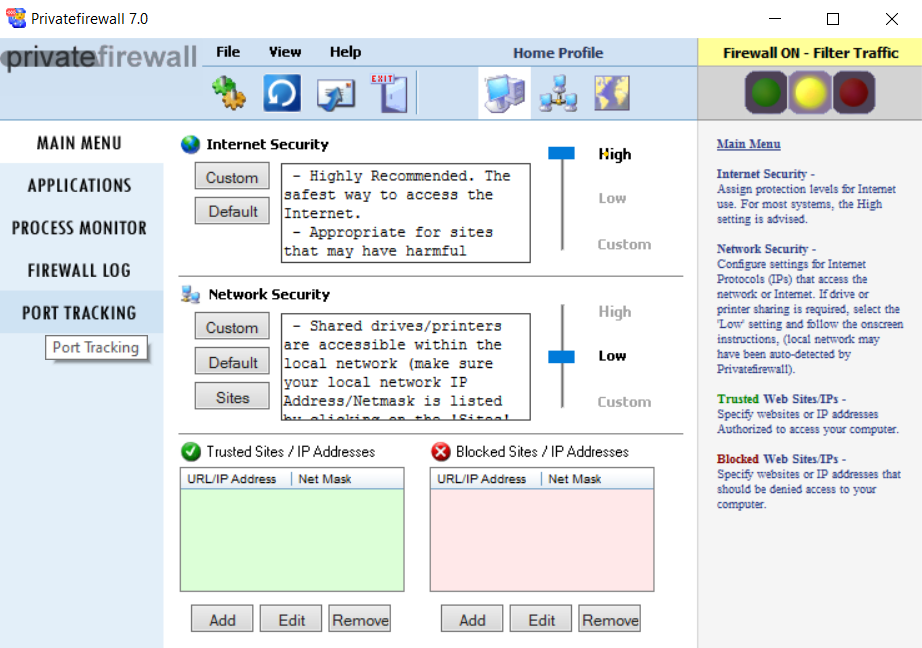Open the View menu

pyautogui.click(x=284, y=52)
